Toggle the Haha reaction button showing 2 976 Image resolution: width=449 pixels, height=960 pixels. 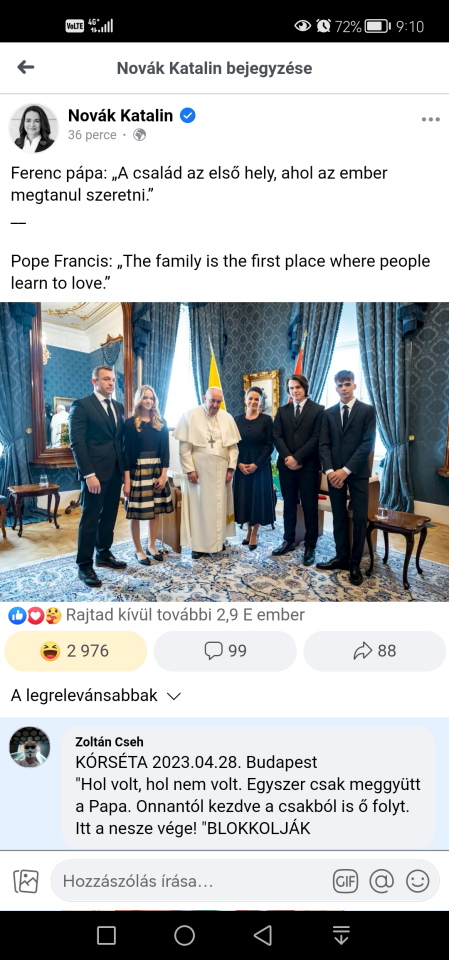click(x=76, y=651)
